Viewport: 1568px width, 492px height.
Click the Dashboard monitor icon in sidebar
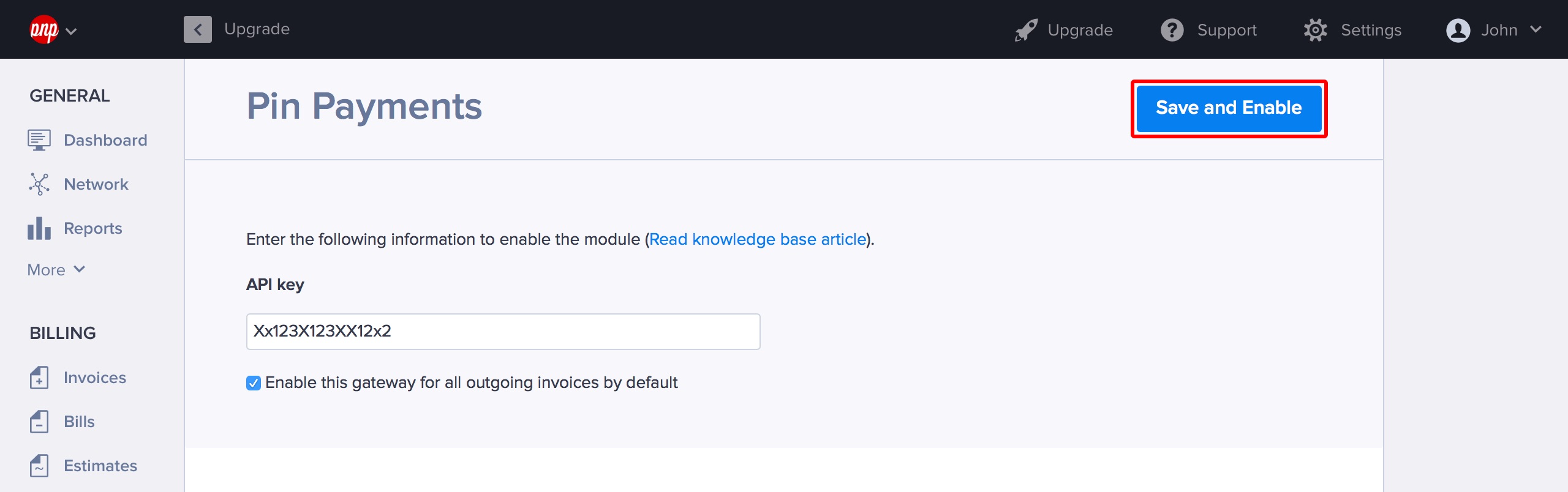click(x=39, y=140)
